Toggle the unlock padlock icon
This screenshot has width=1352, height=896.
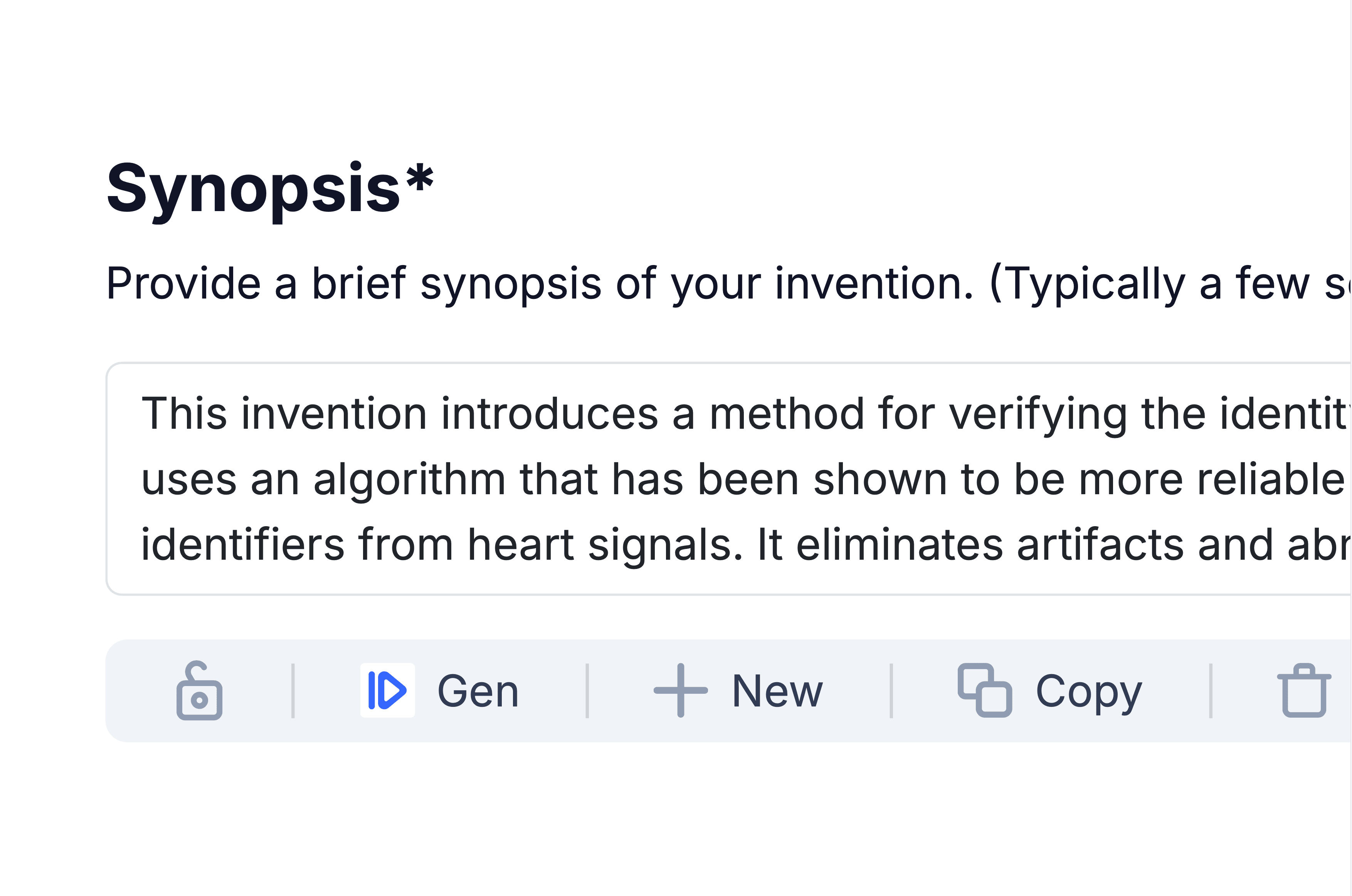pyautogui.click(x=199, y=690)
